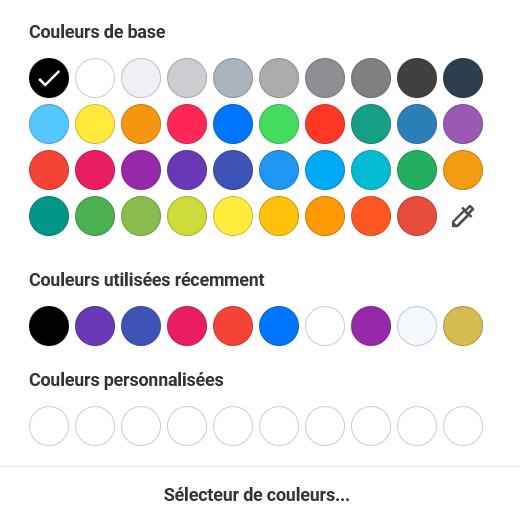Choose the teal bottom-row first swatch
Viewport: 520px width, 524px height.
49,216
